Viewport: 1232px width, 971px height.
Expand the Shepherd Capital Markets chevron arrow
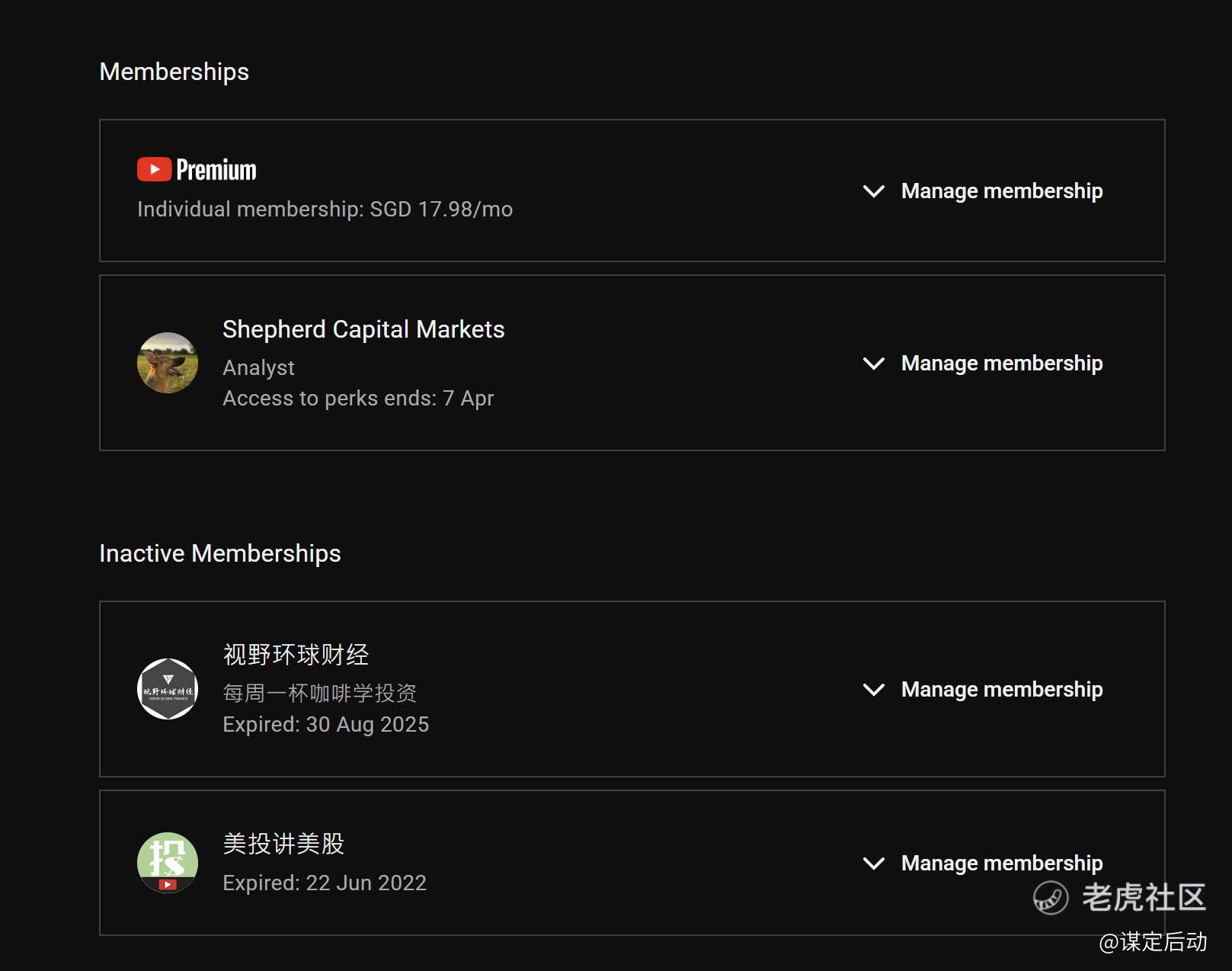coord(873,363)
